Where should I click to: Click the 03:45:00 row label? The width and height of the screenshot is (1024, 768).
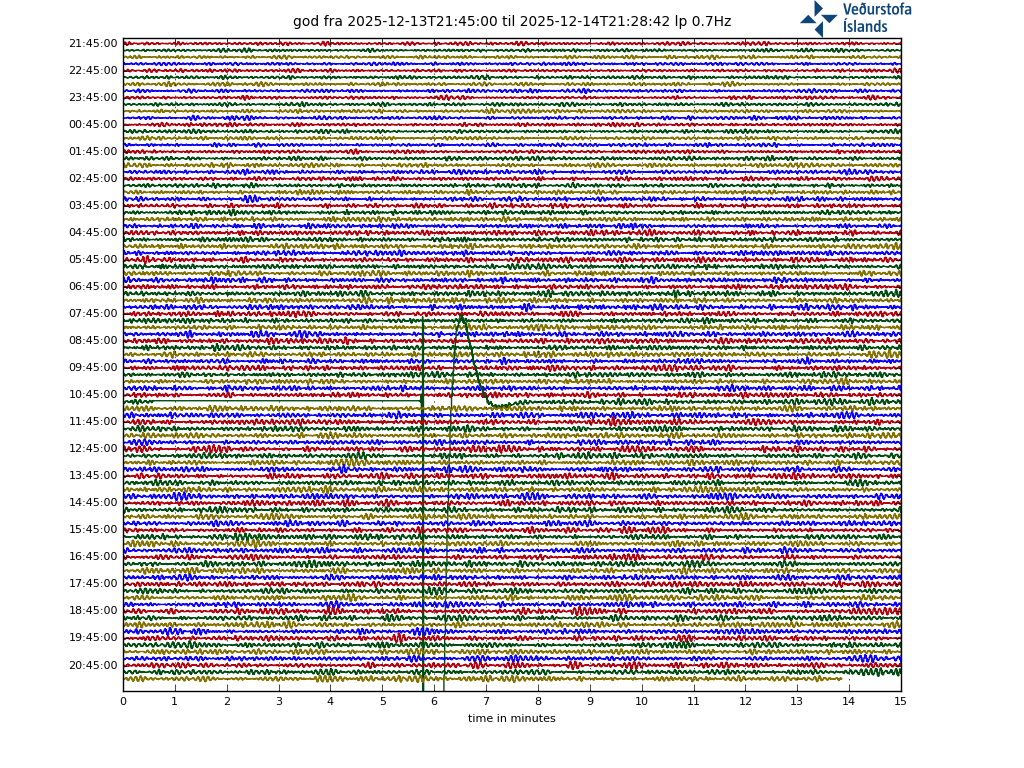(93, 206)
